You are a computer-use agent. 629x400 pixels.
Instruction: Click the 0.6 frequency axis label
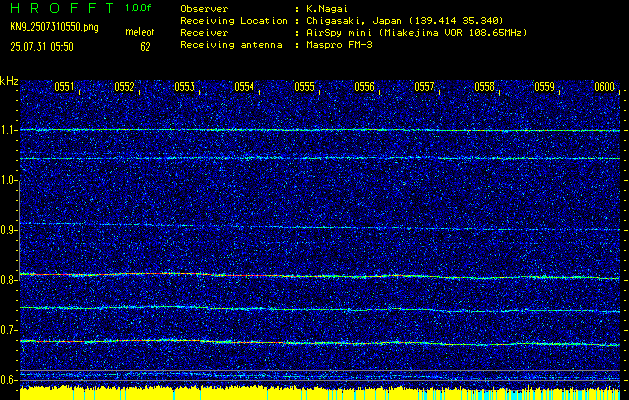pos(8,380)
